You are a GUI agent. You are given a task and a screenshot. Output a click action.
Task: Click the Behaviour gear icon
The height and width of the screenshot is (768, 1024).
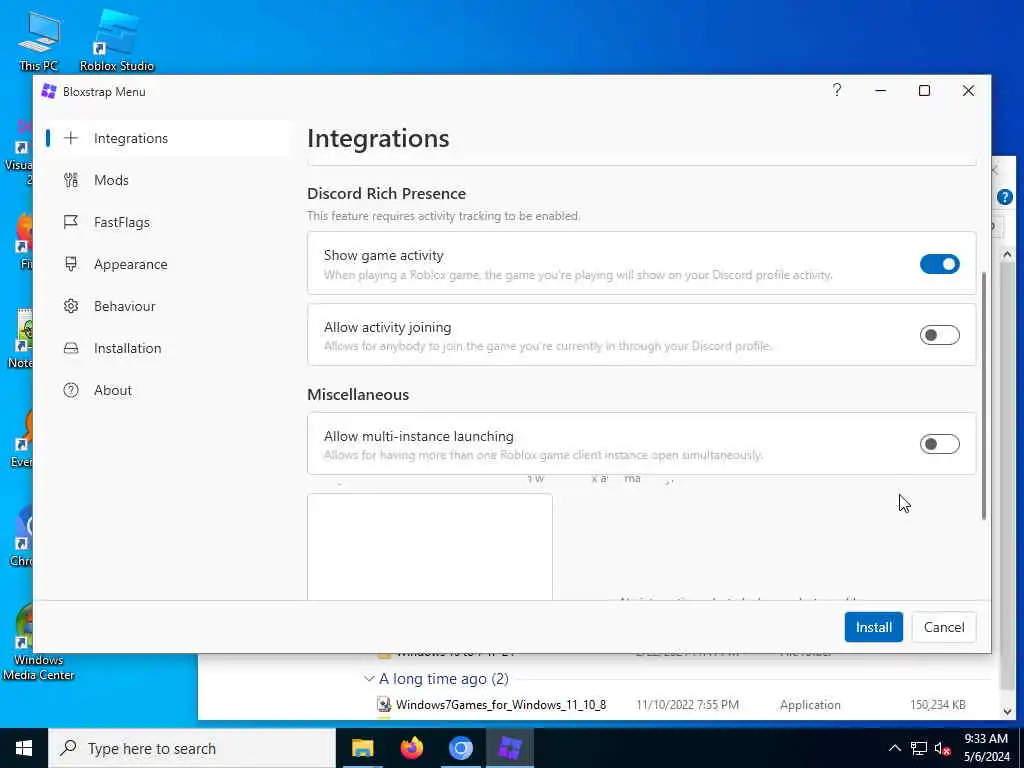(71, 306)
